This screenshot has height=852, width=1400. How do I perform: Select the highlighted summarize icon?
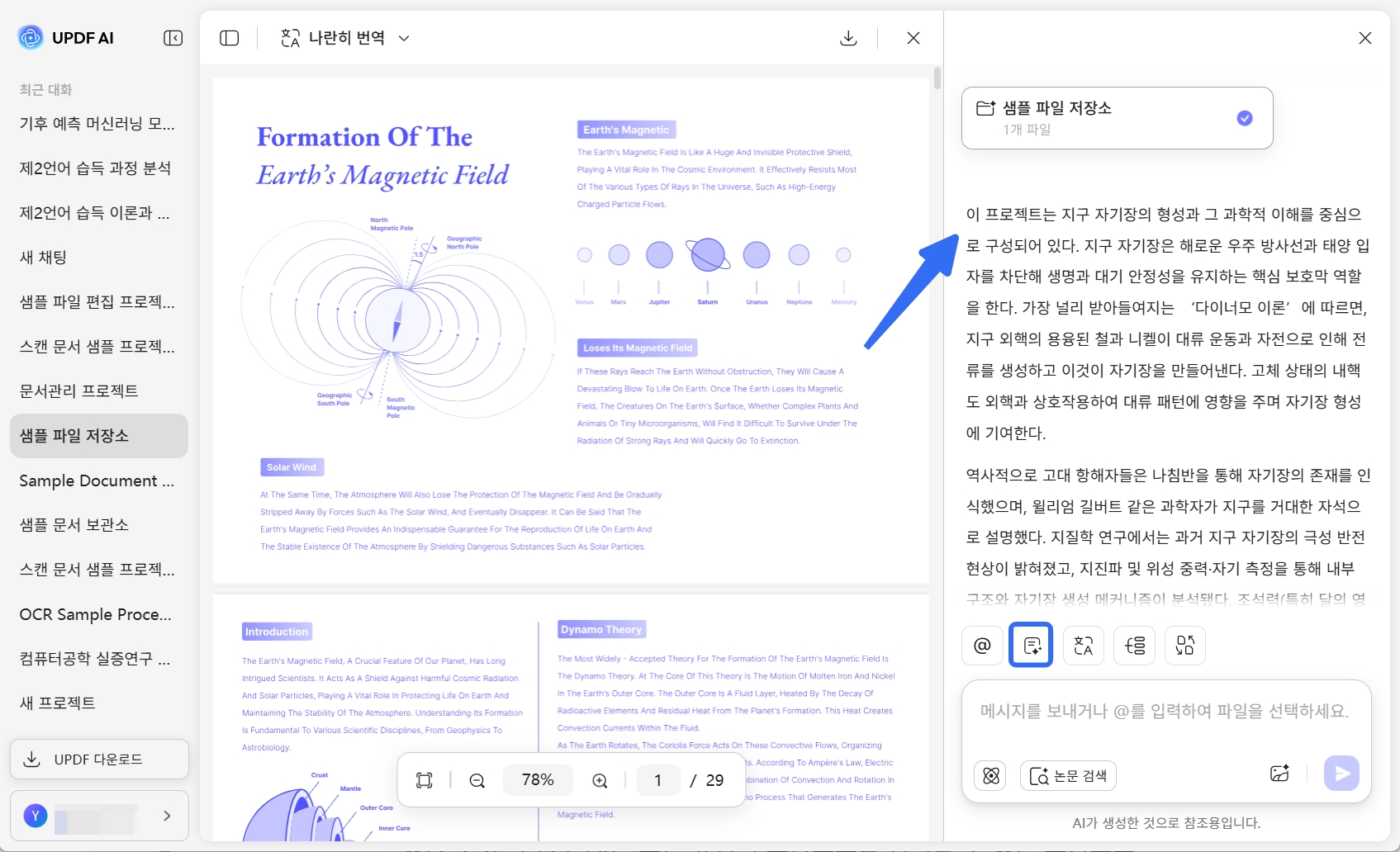[x=1031, y=646]
